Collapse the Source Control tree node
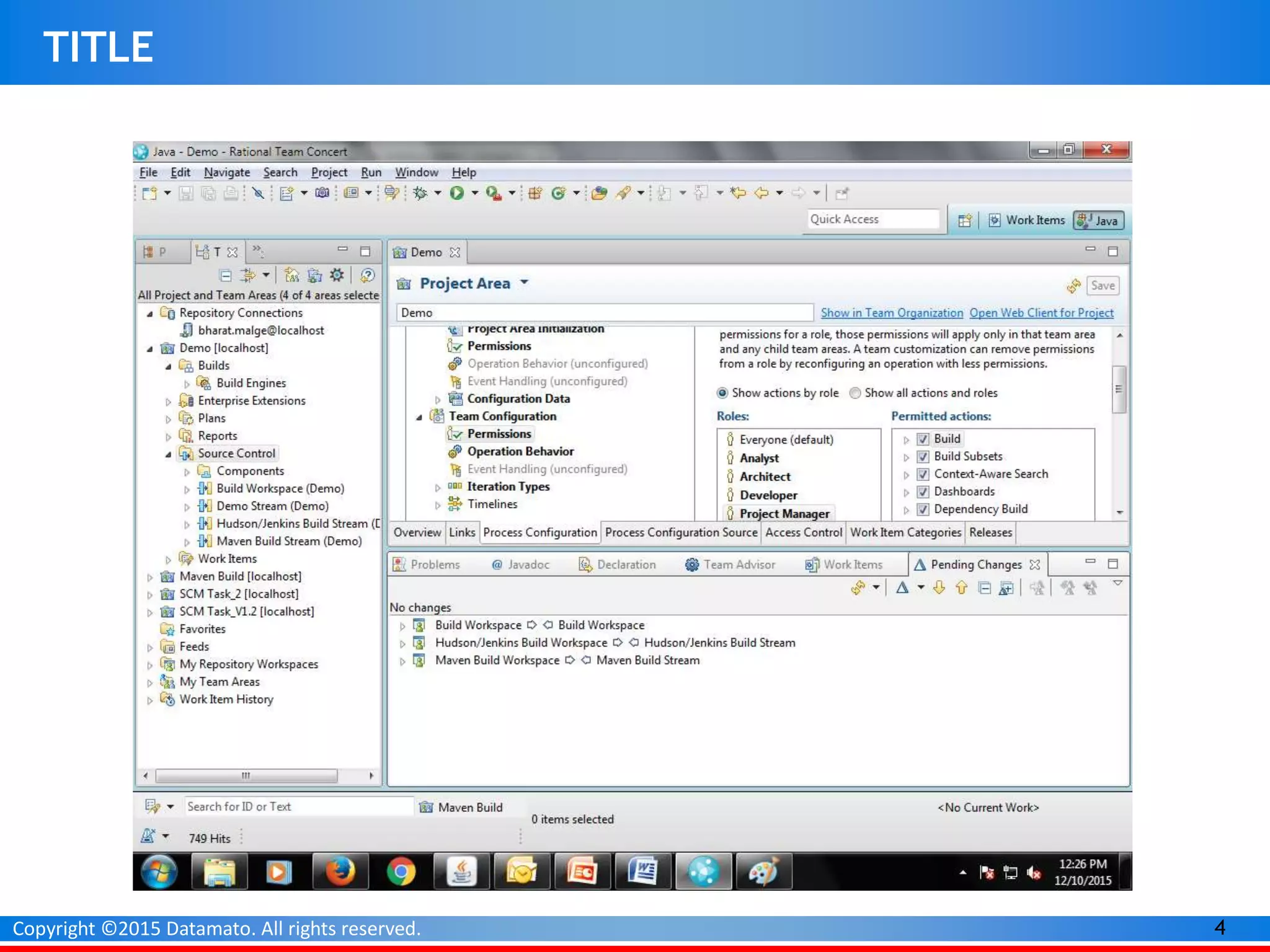This screenshot has width=1270, height=952. click(168, 454)
